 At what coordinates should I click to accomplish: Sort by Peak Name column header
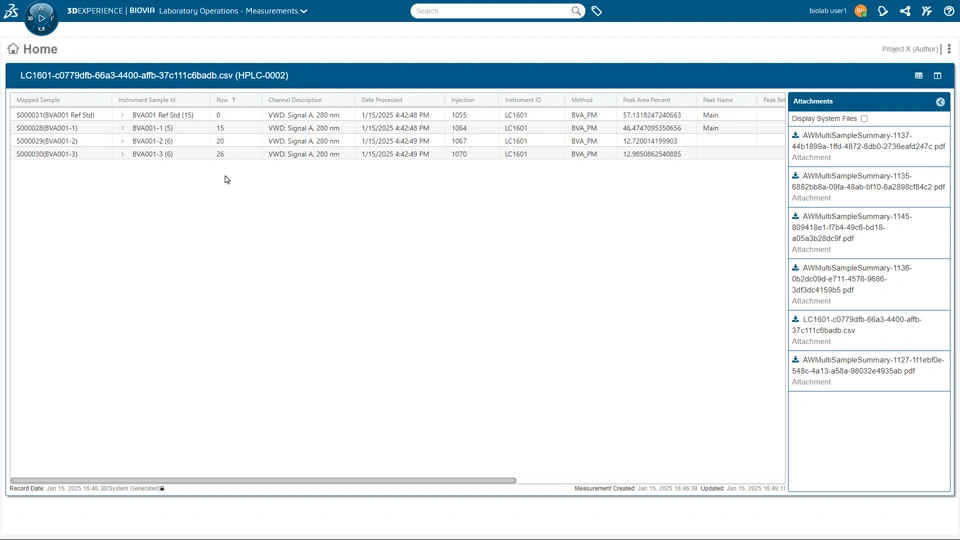click(x=718, y=100)
